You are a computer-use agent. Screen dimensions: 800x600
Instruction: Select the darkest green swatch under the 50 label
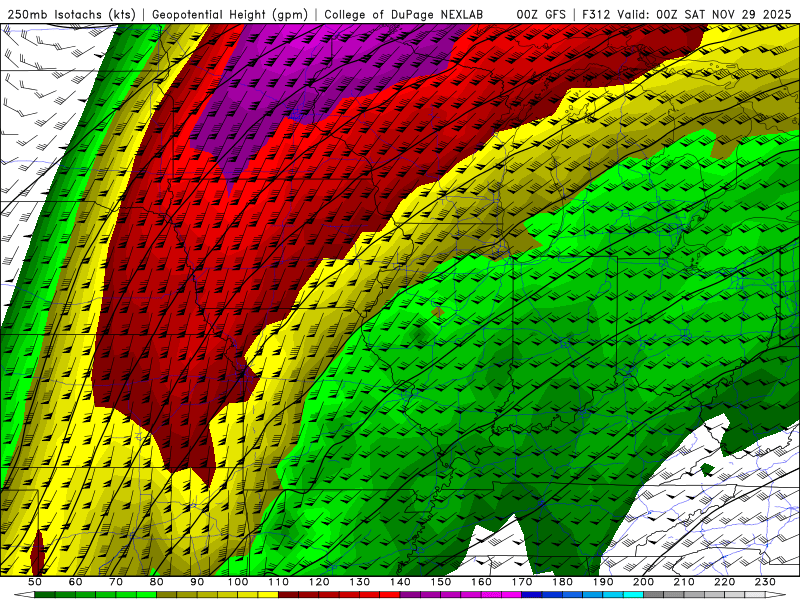[45, 595]
